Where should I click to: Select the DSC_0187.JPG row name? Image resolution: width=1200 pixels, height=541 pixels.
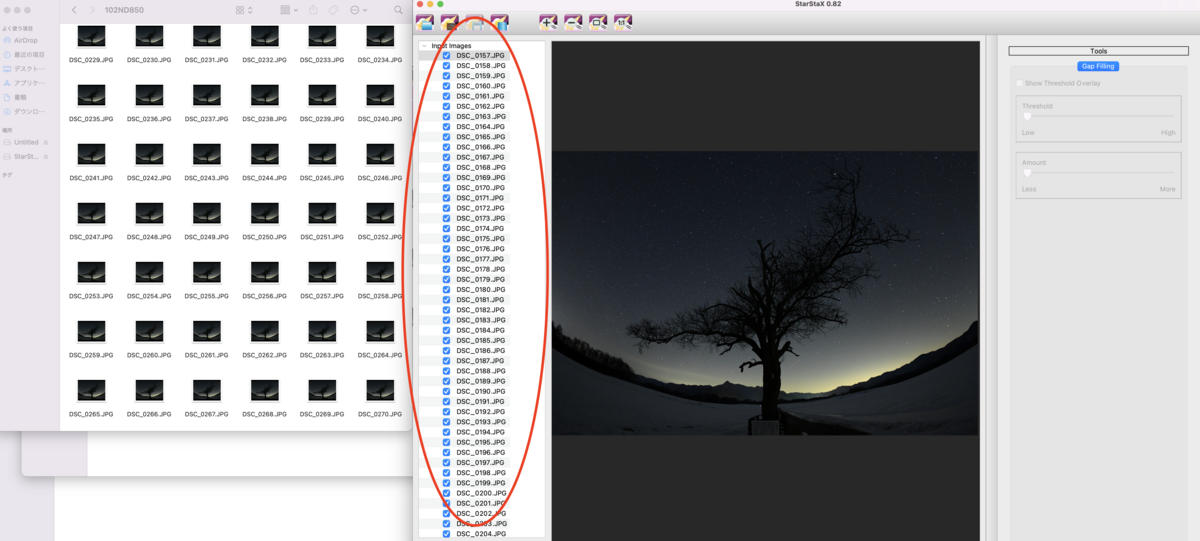[481, 361]
